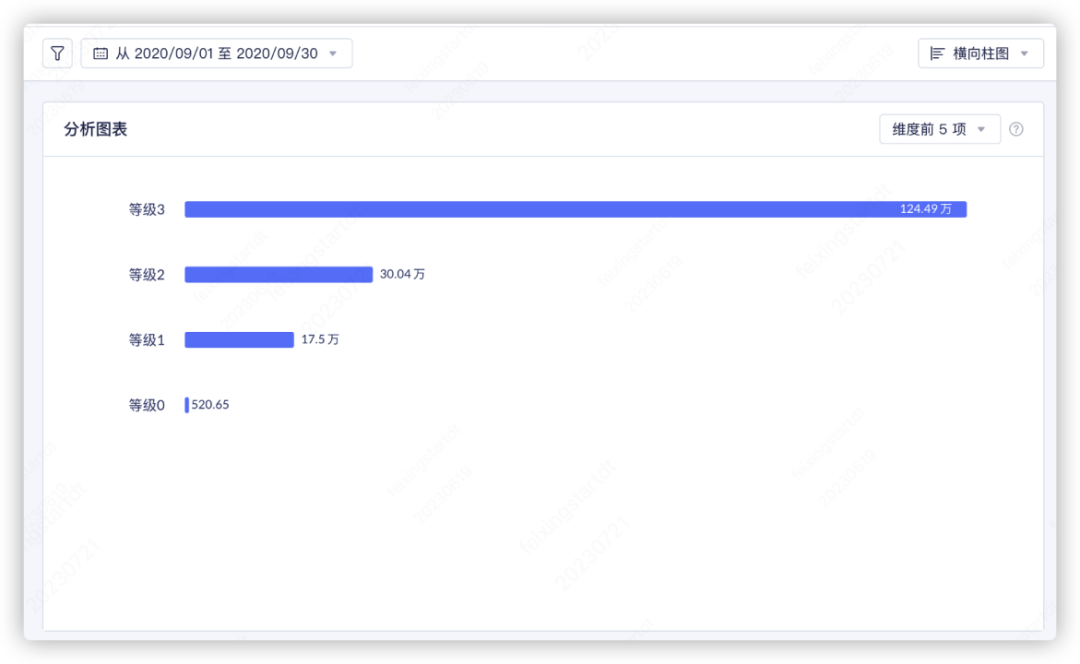Click the 分析图表 panel title
Screen dimensions: 1080x664
pos(96,129)
